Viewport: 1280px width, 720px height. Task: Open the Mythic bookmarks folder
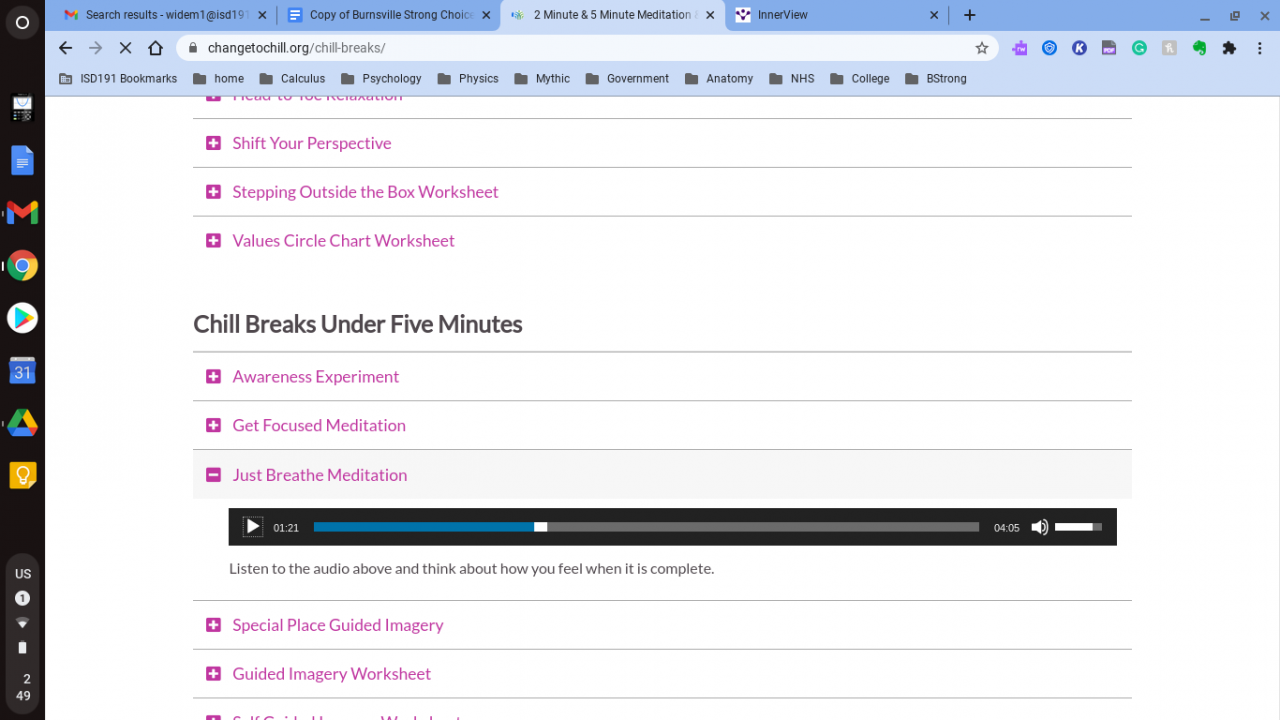point(542,79)
